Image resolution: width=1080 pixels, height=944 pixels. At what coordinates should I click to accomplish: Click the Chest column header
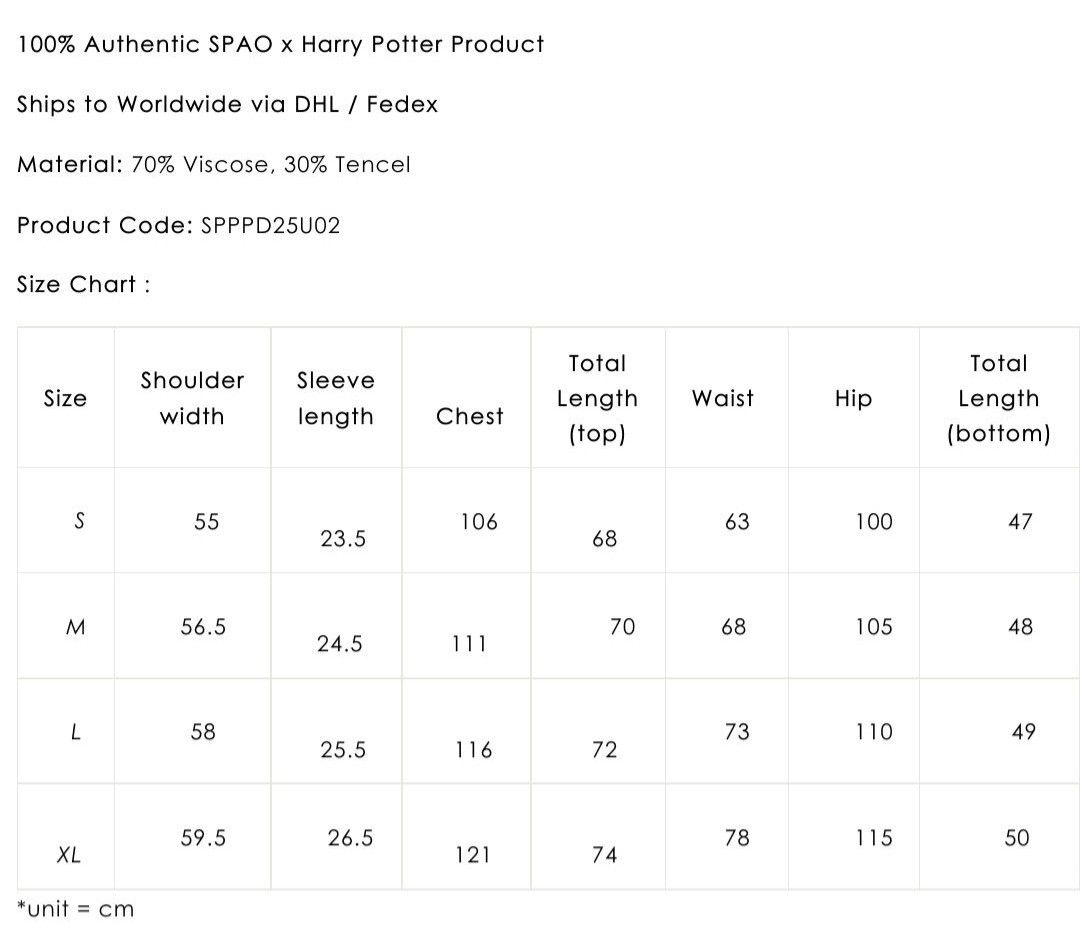pos(470,416)
